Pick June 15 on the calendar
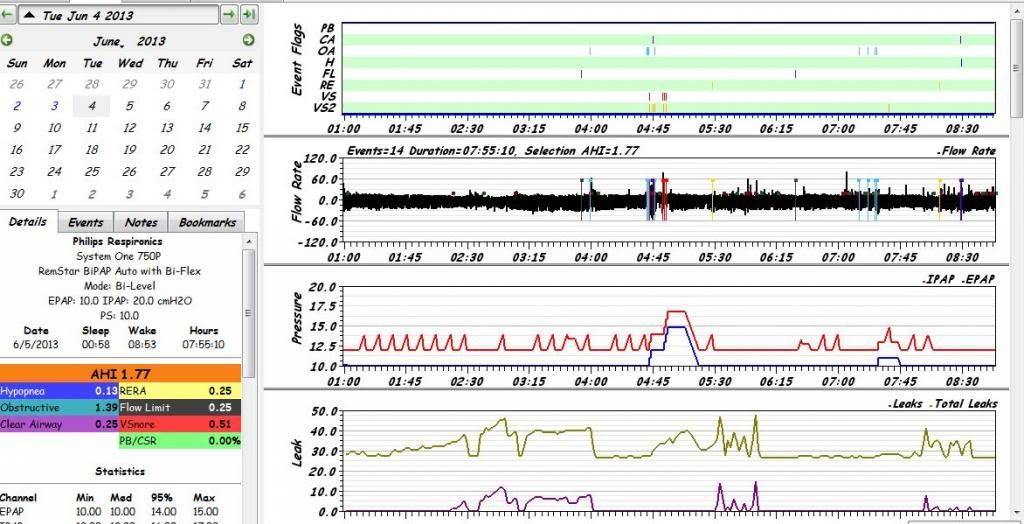The width and height of the screenshot is (1024, 524). pos(241,128)
